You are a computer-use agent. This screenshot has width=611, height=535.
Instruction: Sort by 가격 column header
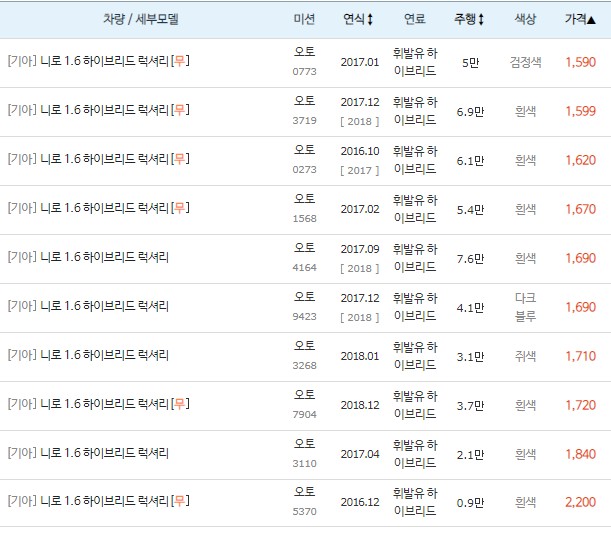click(x=580, y=19)
